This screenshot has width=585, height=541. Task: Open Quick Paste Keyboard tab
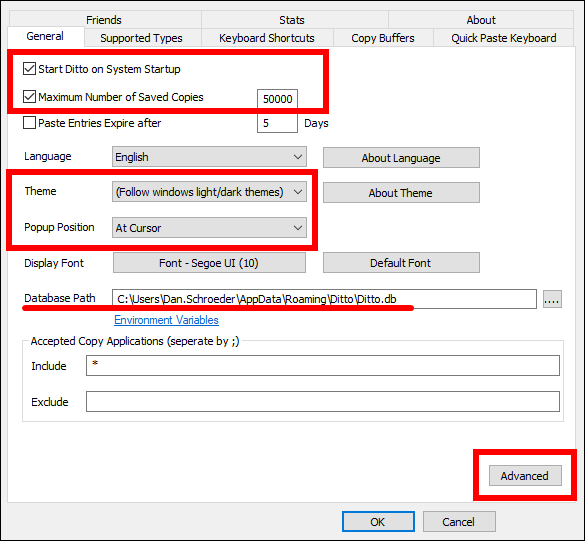504,38
